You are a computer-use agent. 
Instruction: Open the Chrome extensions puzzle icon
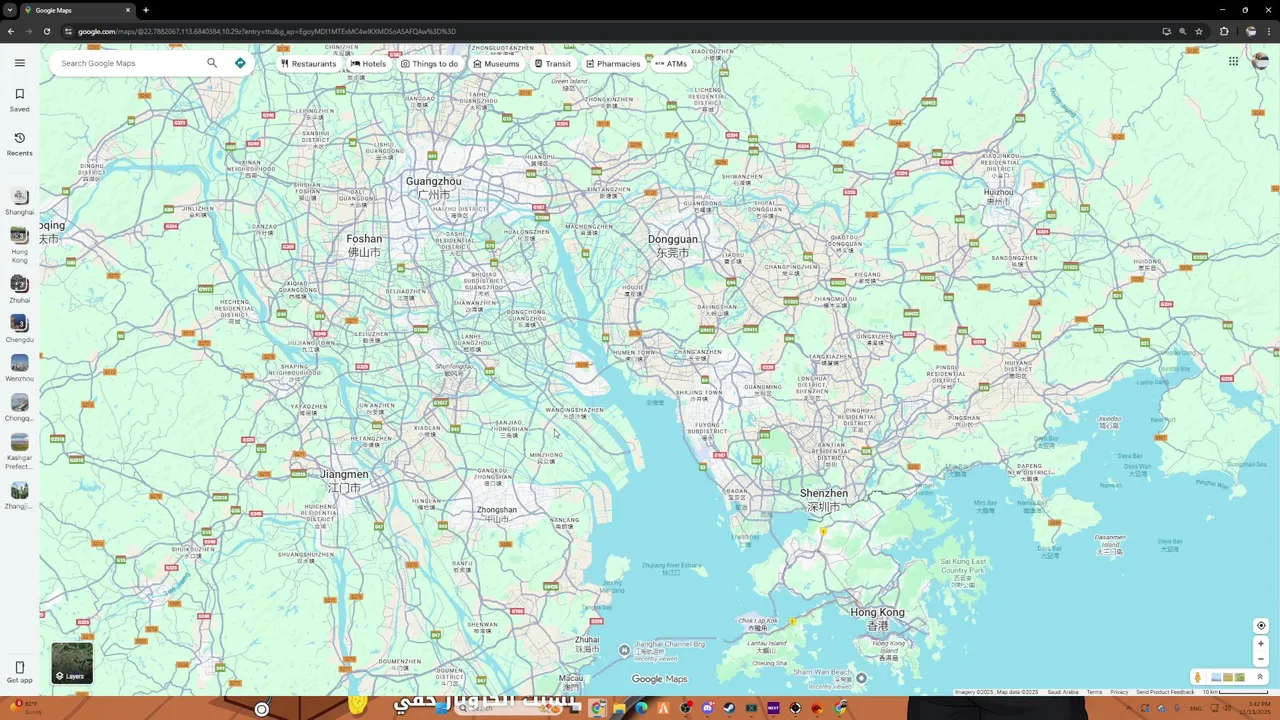coord(1224,31)
